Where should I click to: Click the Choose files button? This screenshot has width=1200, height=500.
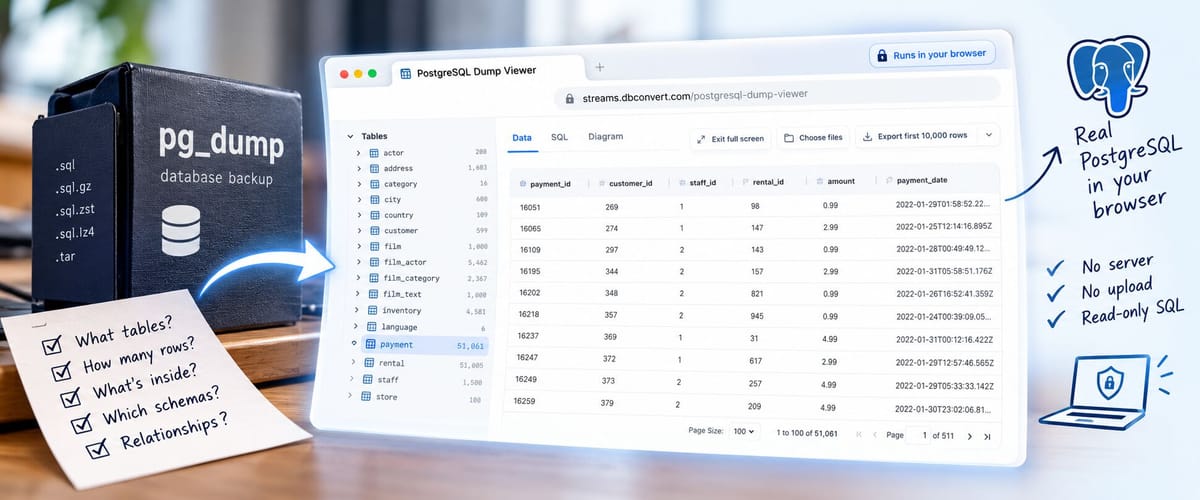[813, 137]
